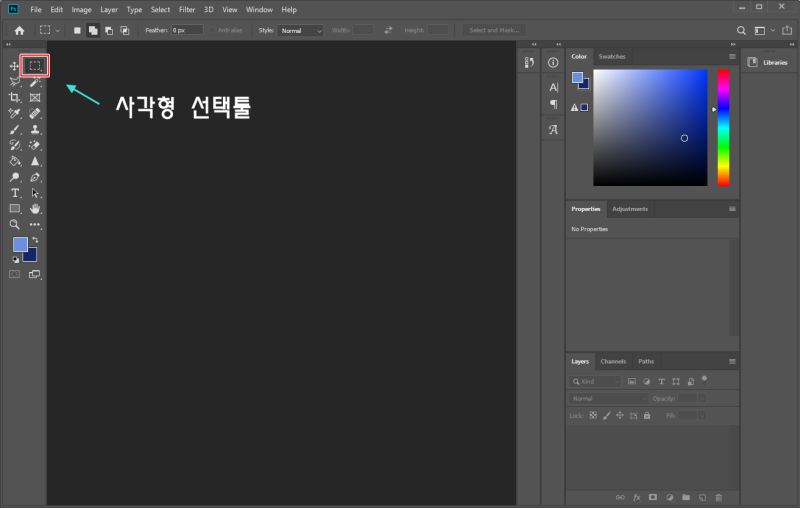Viewport: 800px width, 508px height.
Task: Click the Select and Mask button
Action: [x=493, y=30]
